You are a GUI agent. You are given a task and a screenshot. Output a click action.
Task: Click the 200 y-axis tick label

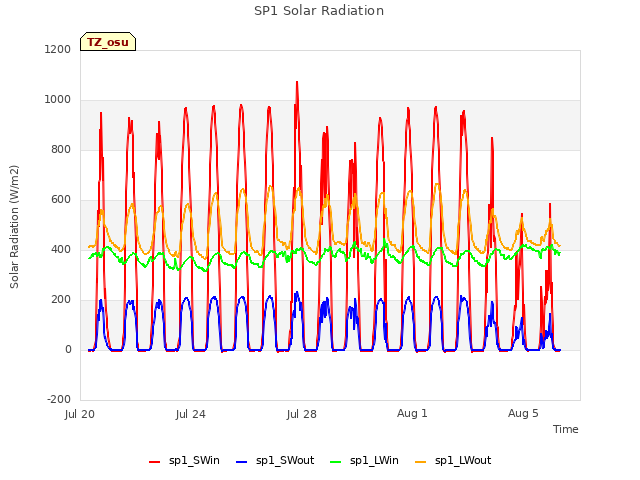(x=61, y=299)
